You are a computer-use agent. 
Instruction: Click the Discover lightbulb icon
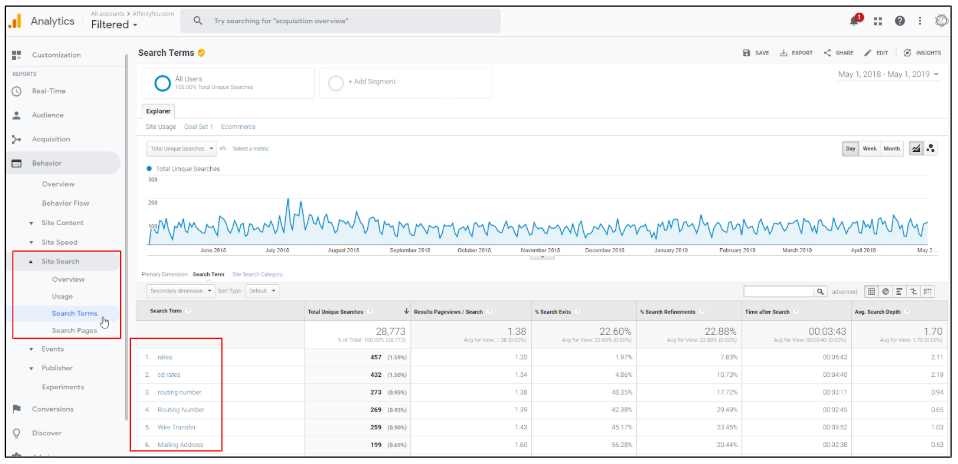16,433
